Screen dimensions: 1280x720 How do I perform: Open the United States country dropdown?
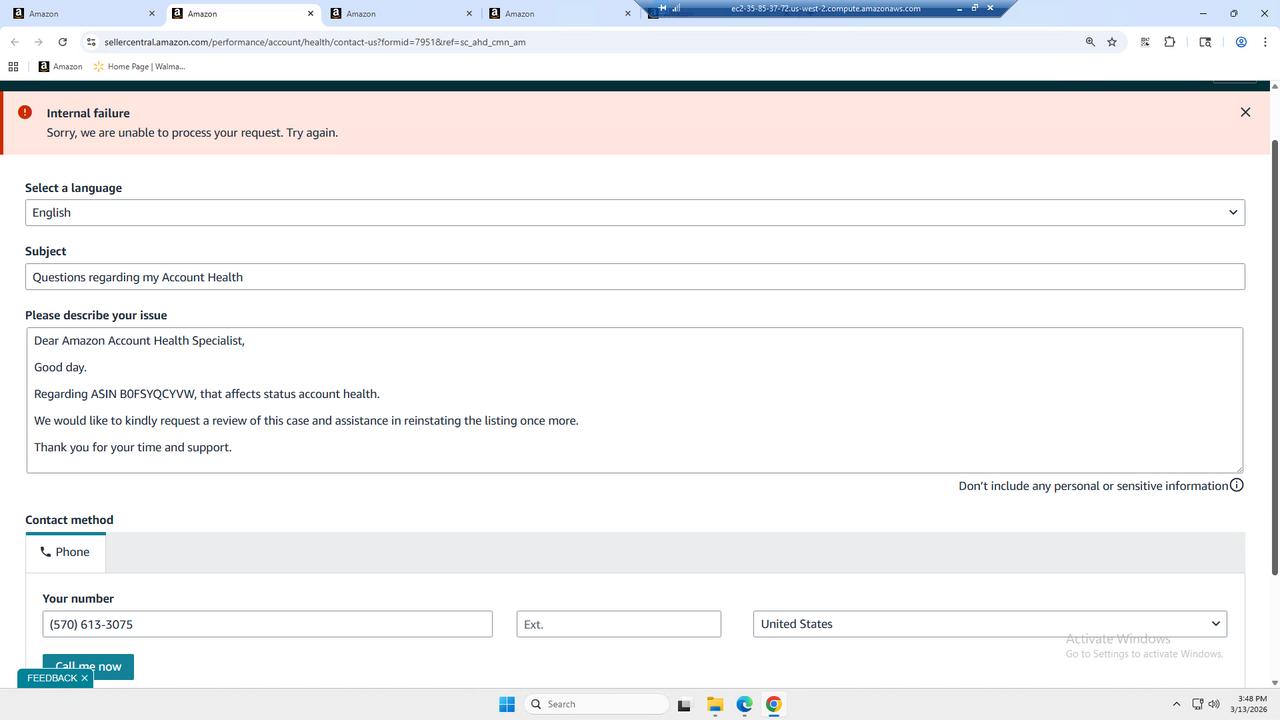click(x=990, y=624)
